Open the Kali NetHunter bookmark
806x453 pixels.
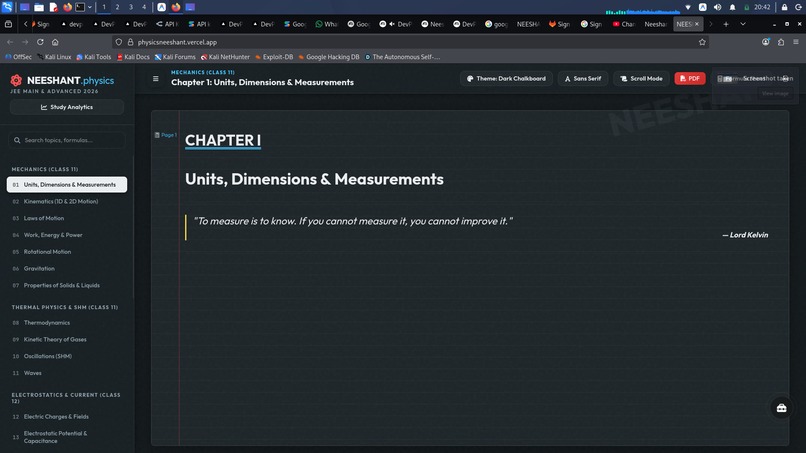(x=225, y=57)
